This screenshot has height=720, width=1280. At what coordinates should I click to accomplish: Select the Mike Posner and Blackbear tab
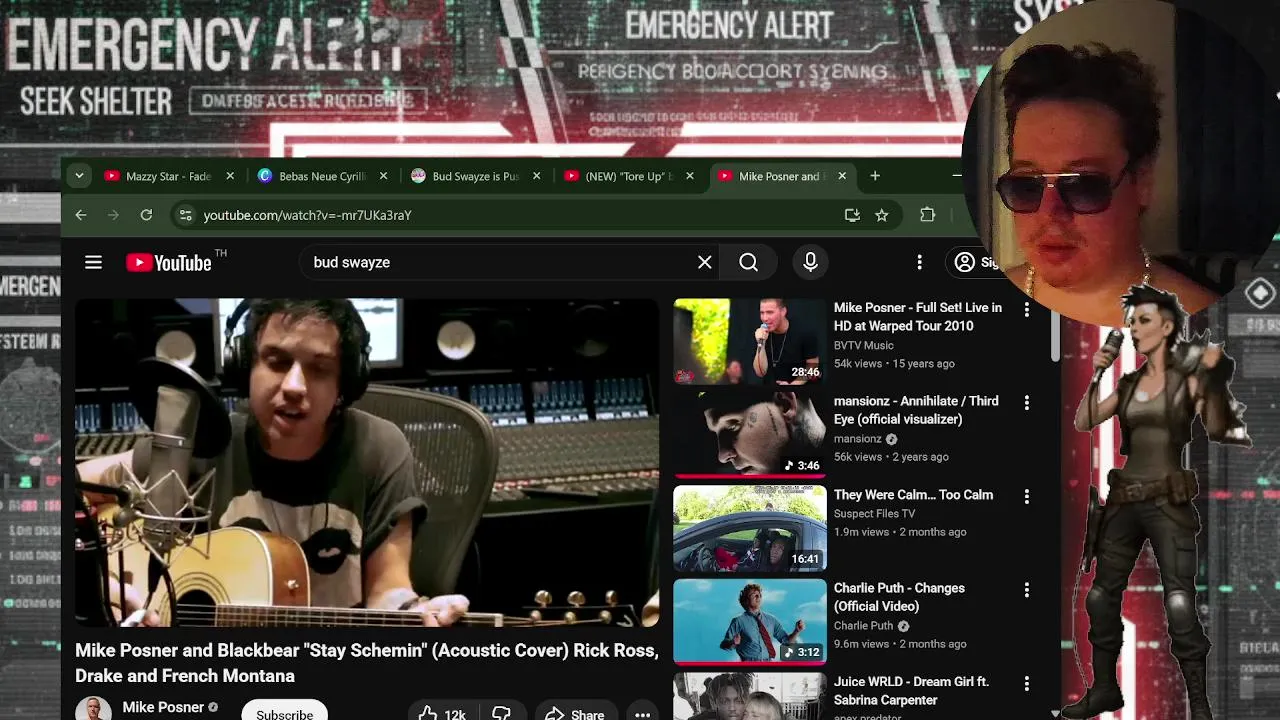click(770, 176)
